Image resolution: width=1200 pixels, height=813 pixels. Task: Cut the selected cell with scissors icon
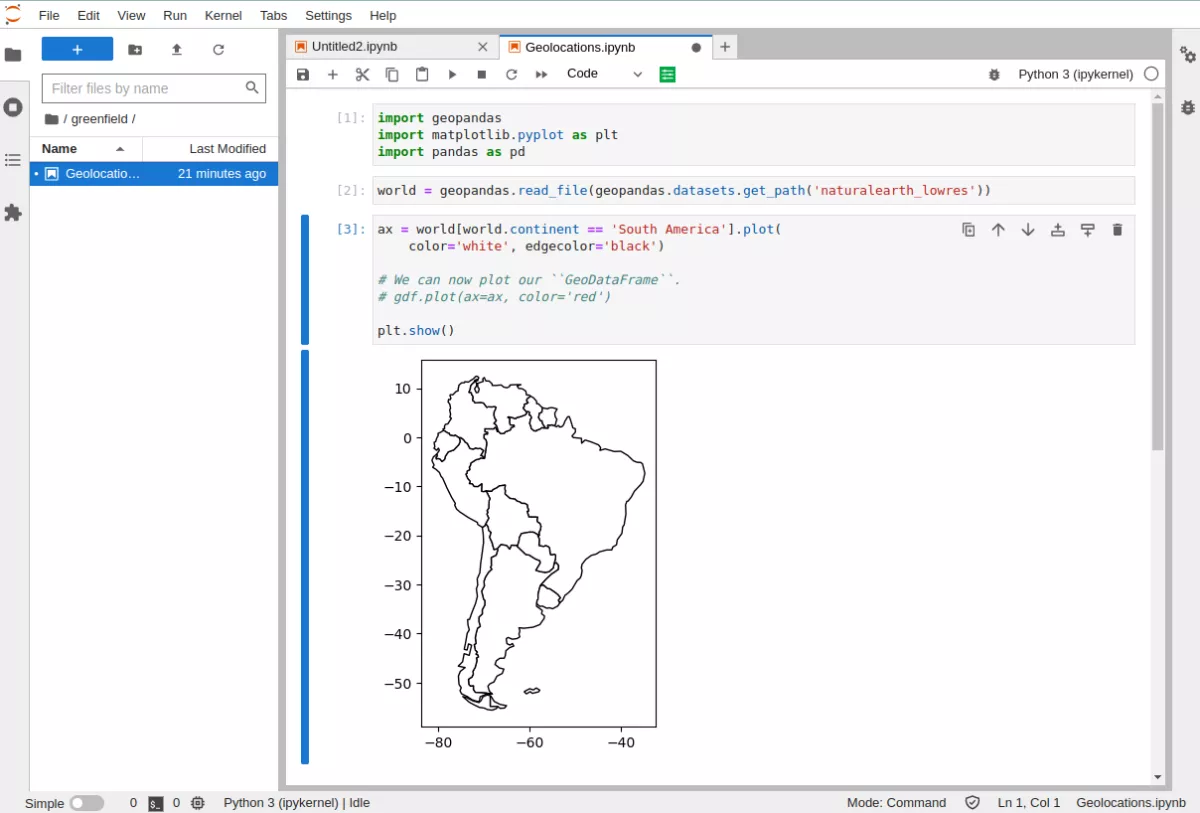[362, 74]
